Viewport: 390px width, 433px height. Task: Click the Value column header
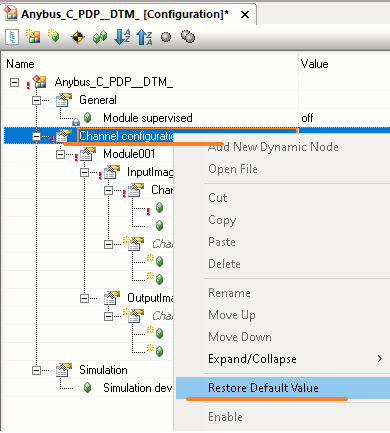coord(344,64)
